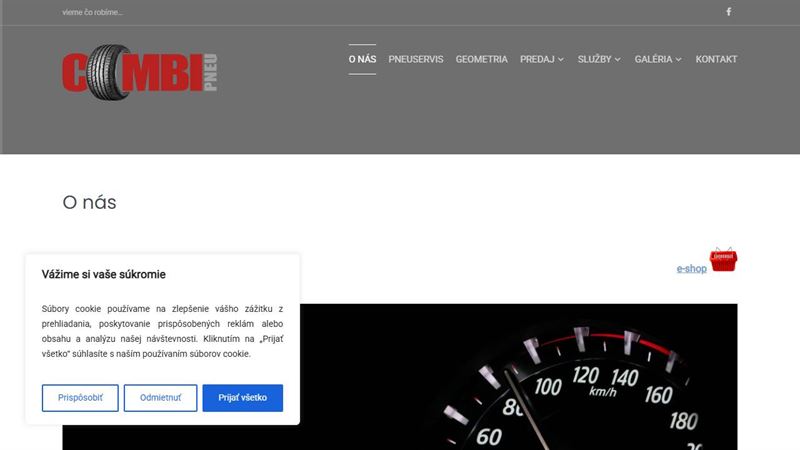Open the Facebook page icon
Screen dimensions: 800x450
coord(729,12)
